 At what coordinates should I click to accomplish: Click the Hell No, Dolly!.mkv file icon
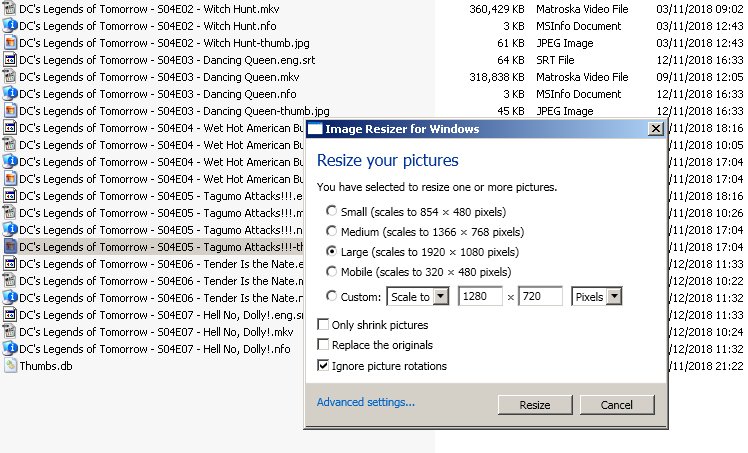point(10,332)
